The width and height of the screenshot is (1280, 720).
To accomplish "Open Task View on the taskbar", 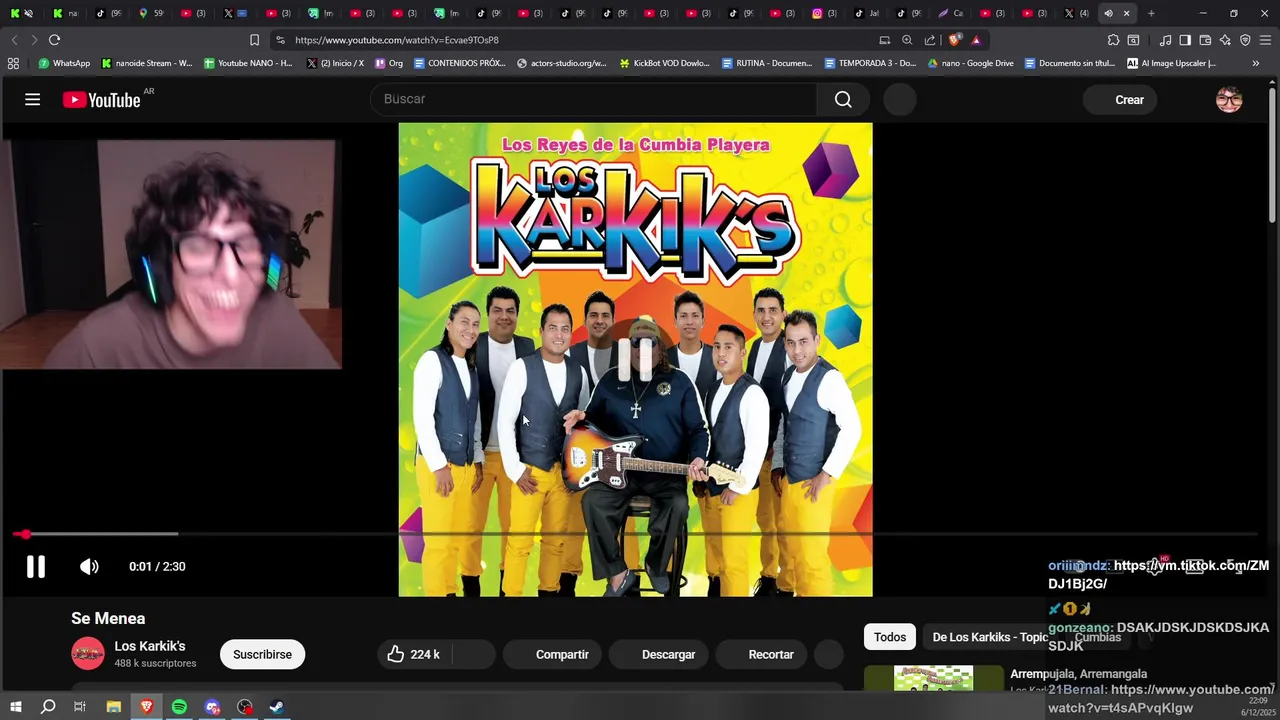I will (80, 707).
